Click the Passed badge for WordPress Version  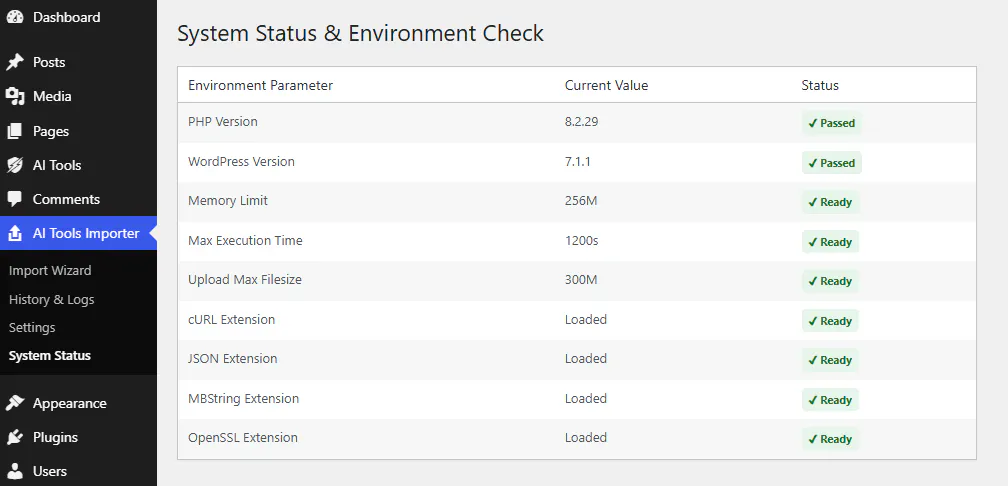[x=831, y=163]
